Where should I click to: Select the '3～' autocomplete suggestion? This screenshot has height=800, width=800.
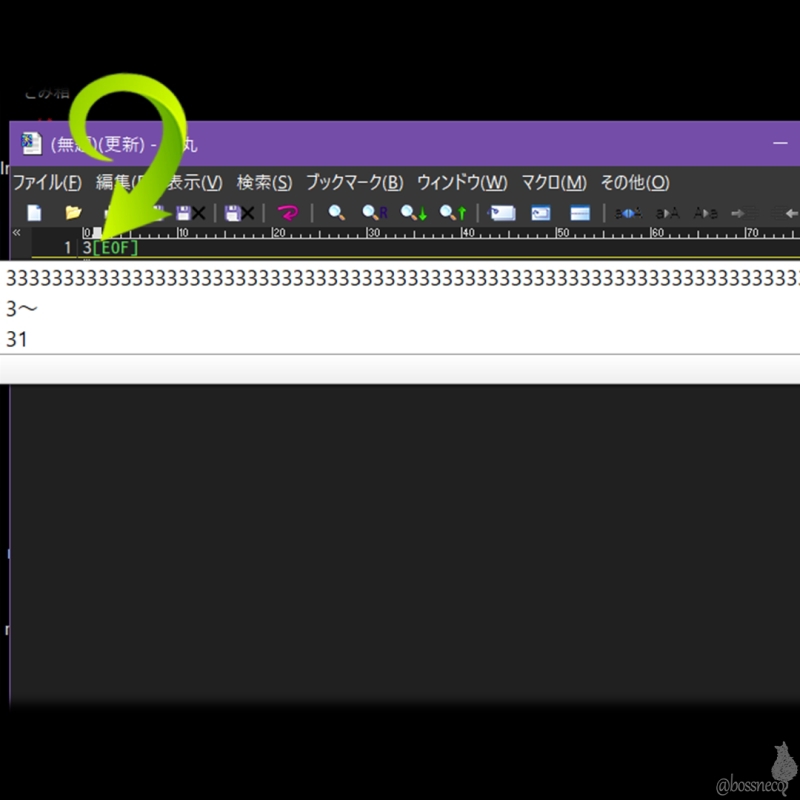point(22,309)
